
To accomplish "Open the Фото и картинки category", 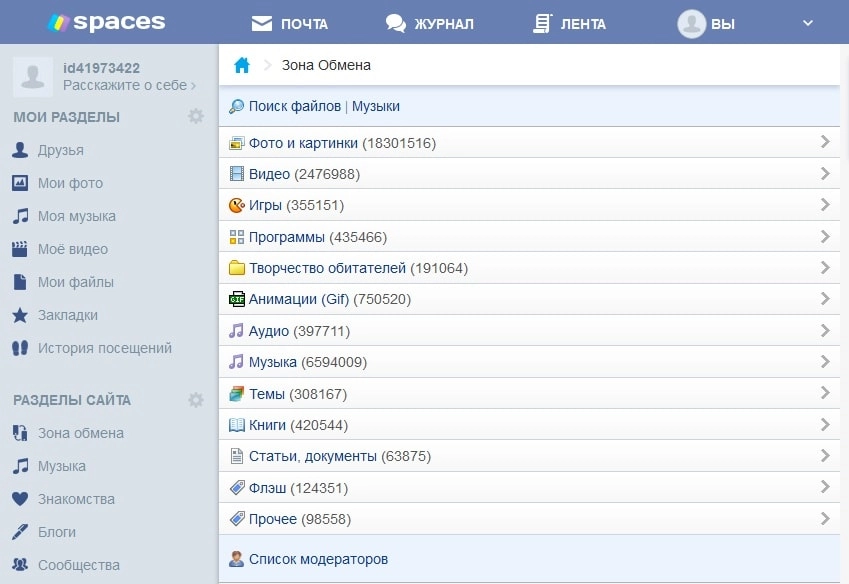I will [x=342, y=143].
